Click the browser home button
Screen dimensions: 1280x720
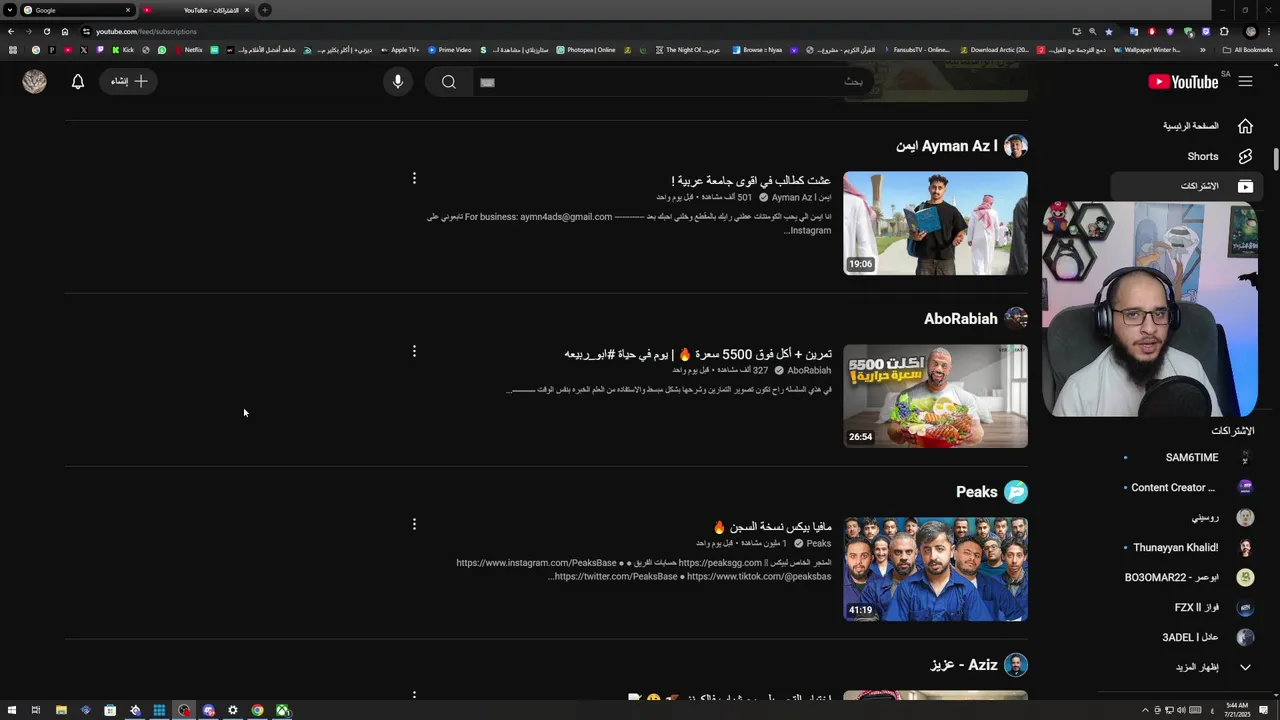(65, 31)
